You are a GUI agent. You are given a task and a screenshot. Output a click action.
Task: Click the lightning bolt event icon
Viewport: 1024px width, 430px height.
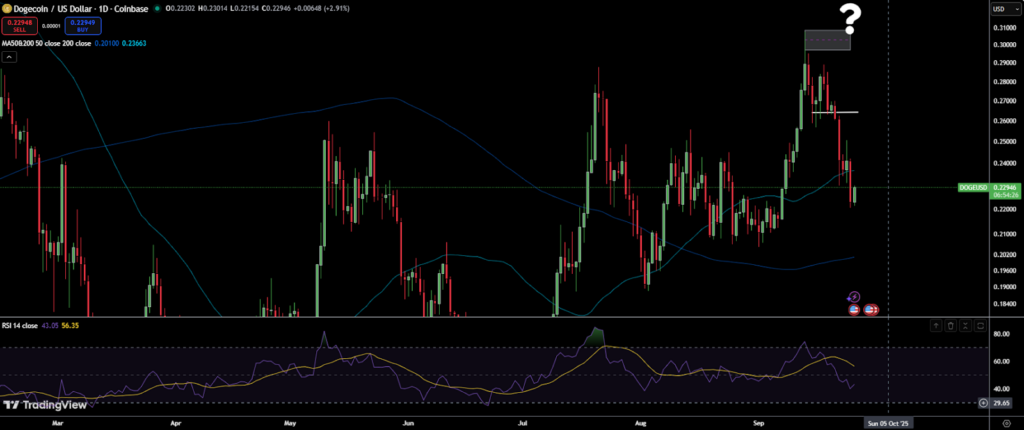tap(854, 297)
